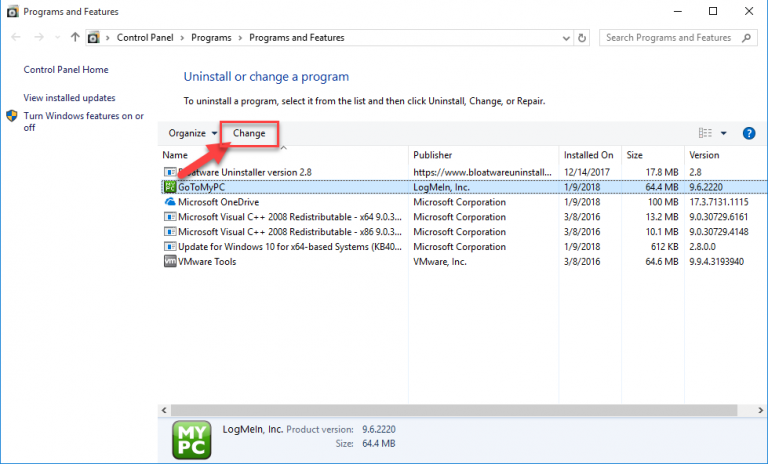This screenshot has height=464, width=768.
Task: Open View installed updates link
Action: 69,98
